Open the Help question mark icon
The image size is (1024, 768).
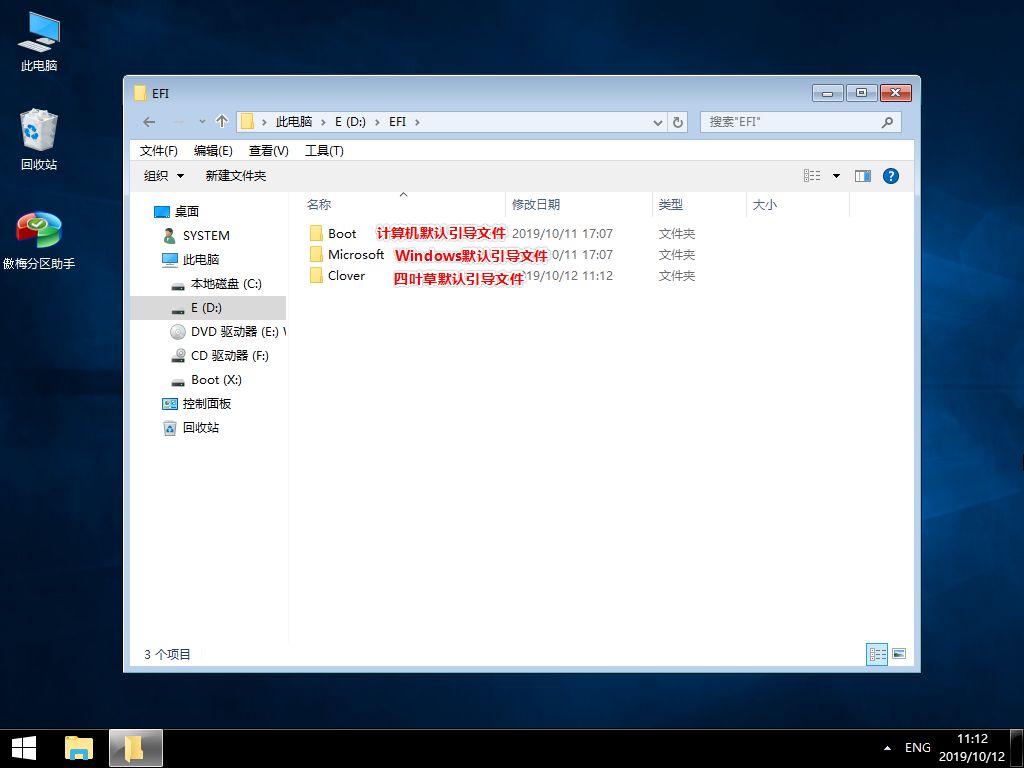(890, 176)
